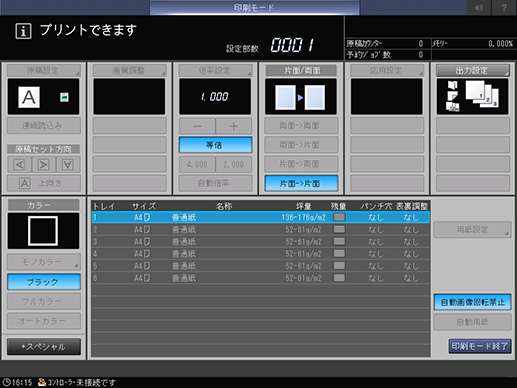
Task: Click tray 1 remaining paper level indicator
Action: 339,217
